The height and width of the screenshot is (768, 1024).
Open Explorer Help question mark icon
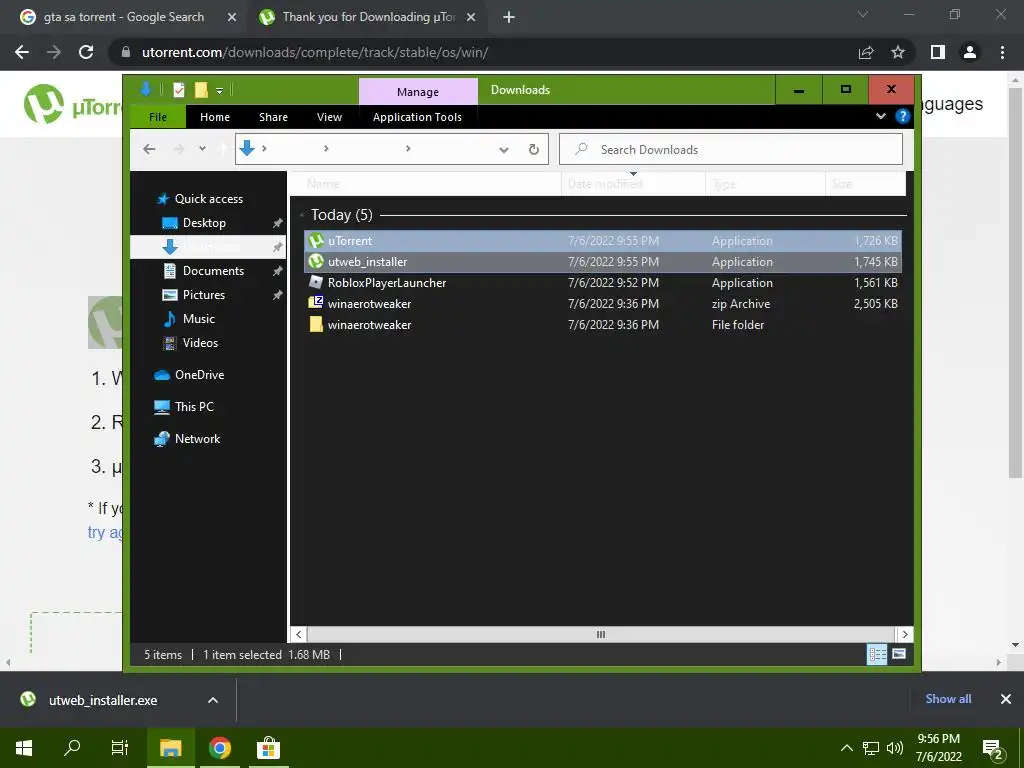[x=903, y=116]
